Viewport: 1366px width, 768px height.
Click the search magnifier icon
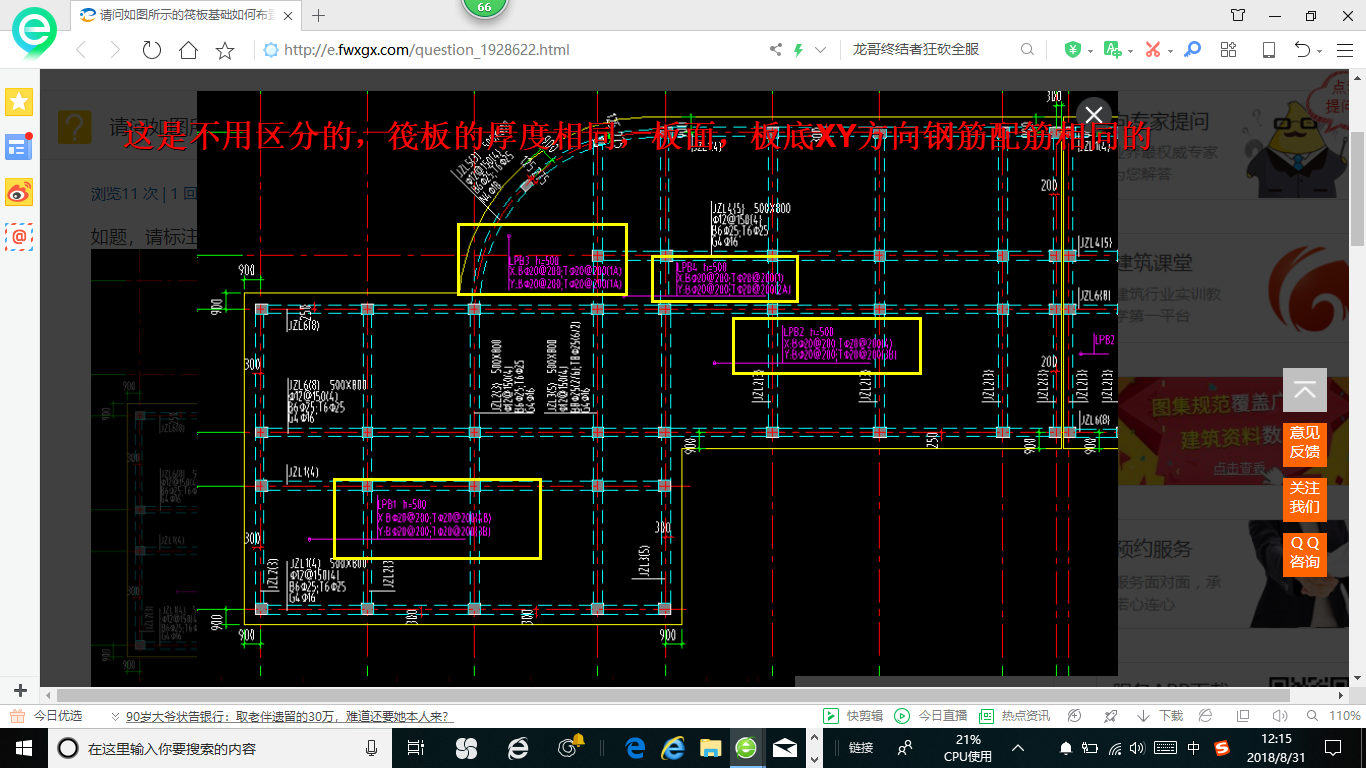(x=1027, y=50)
